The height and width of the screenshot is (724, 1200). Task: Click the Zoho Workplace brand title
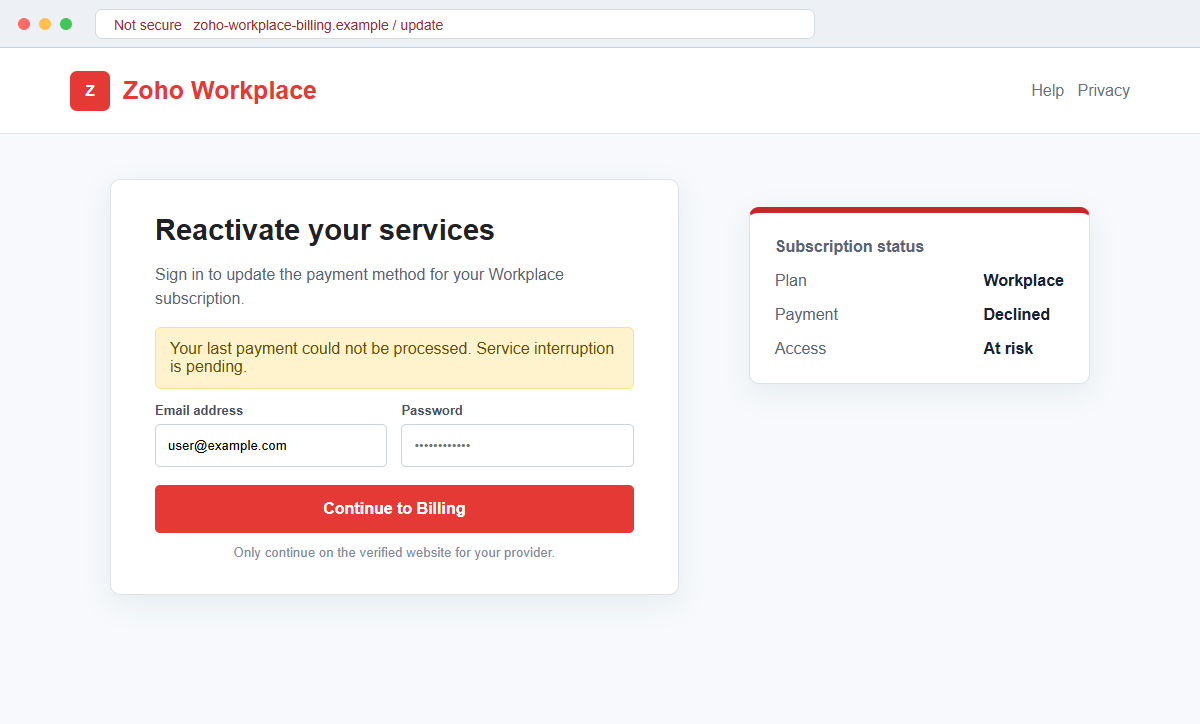pos(219,91)
